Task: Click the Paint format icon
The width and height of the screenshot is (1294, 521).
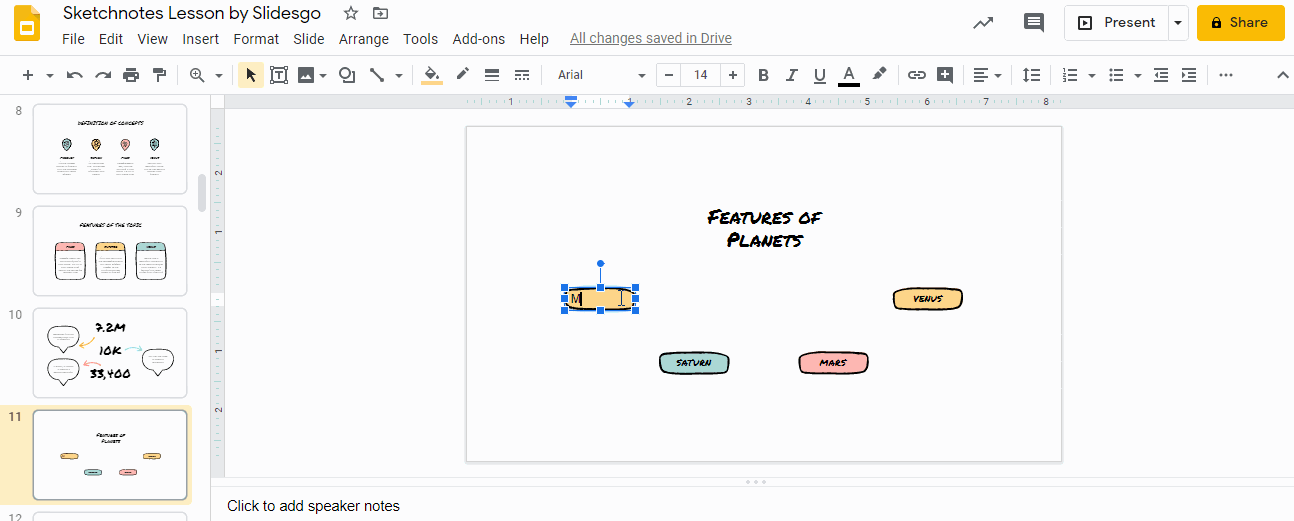Action: (159, 75)
